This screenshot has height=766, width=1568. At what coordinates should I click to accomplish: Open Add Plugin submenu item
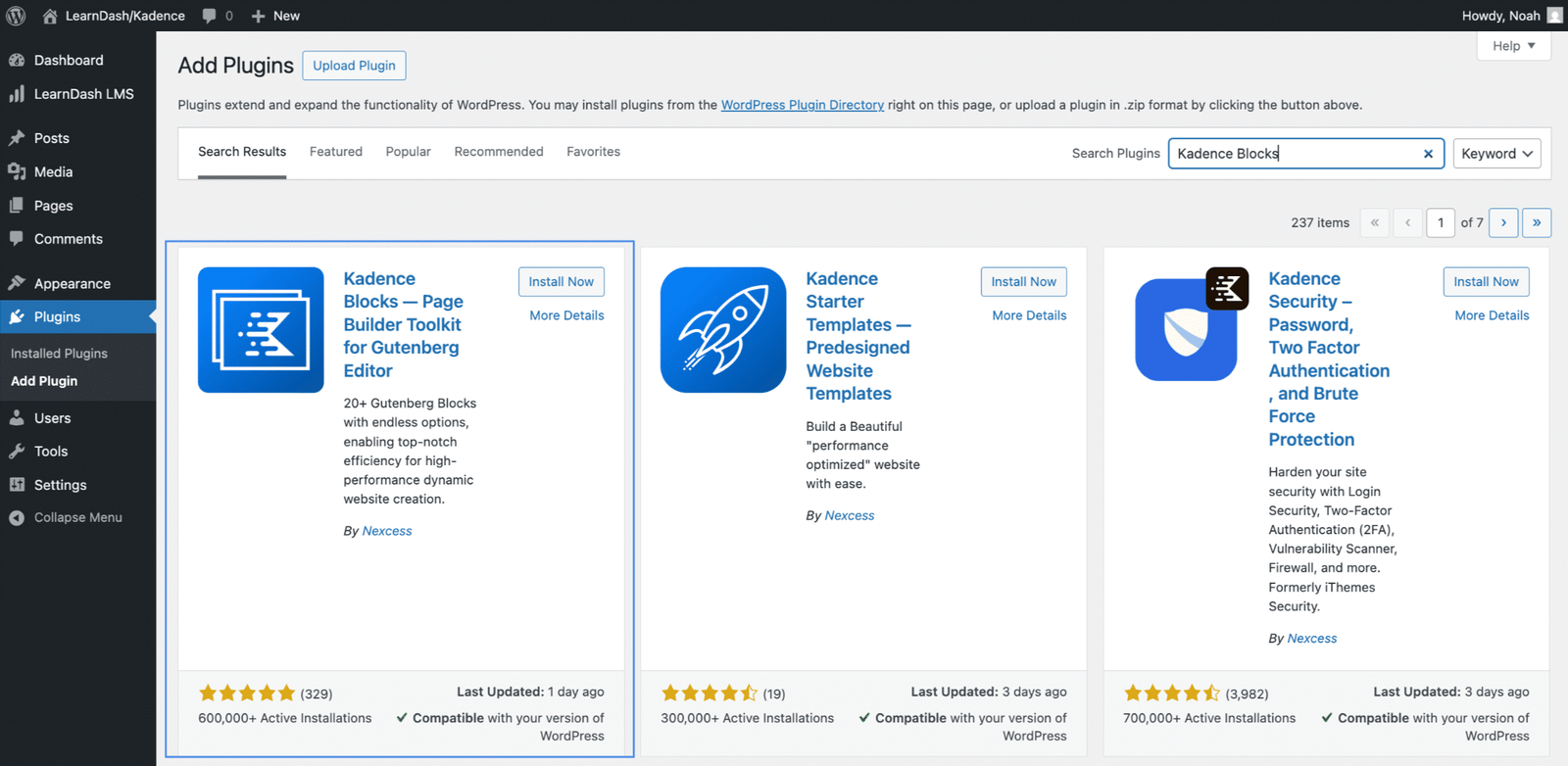[44, 381]
